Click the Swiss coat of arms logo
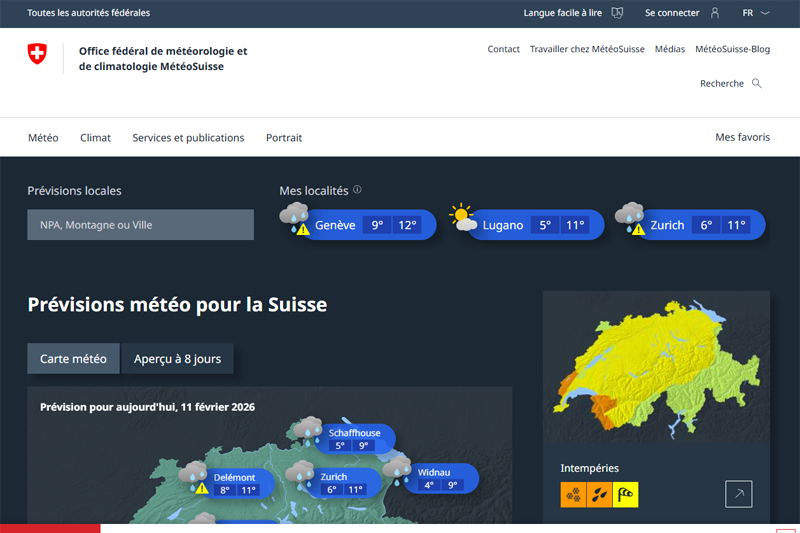Viewport: 800px width, 533px height. (x=37, y=55)
